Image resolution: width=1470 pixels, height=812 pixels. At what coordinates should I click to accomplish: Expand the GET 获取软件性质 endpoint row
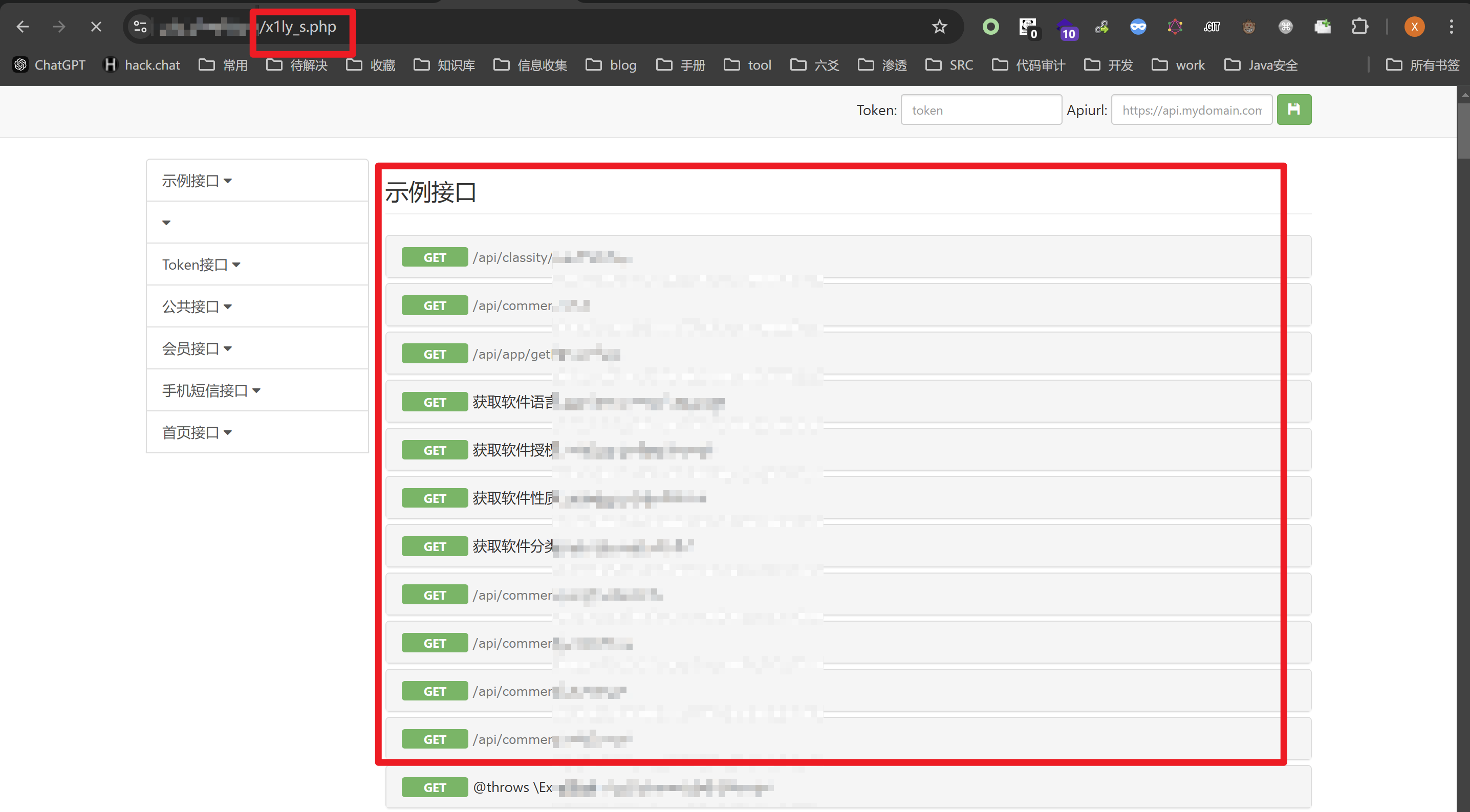coord(848,498)
